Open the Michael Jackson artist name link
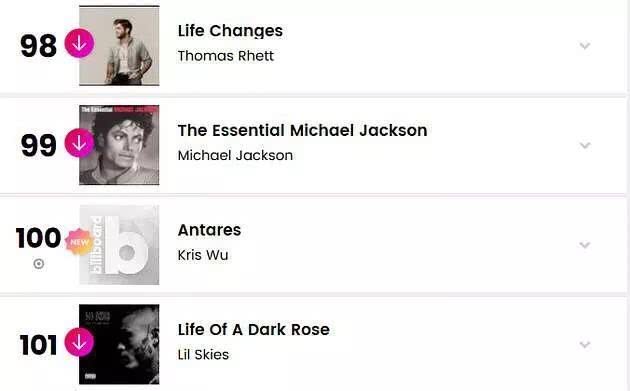630x391 pixels. tap(235, 156)
